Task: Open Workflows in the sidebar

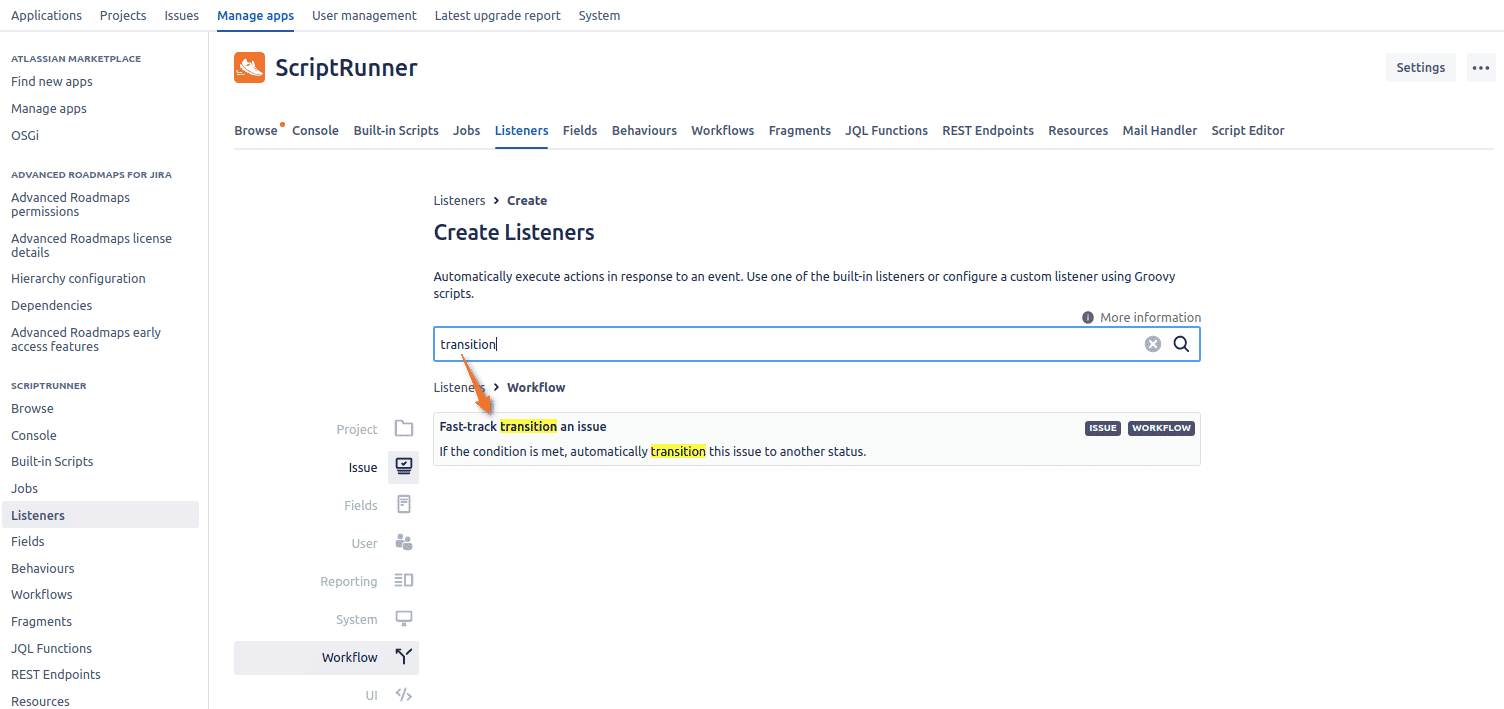Action: 42,595
